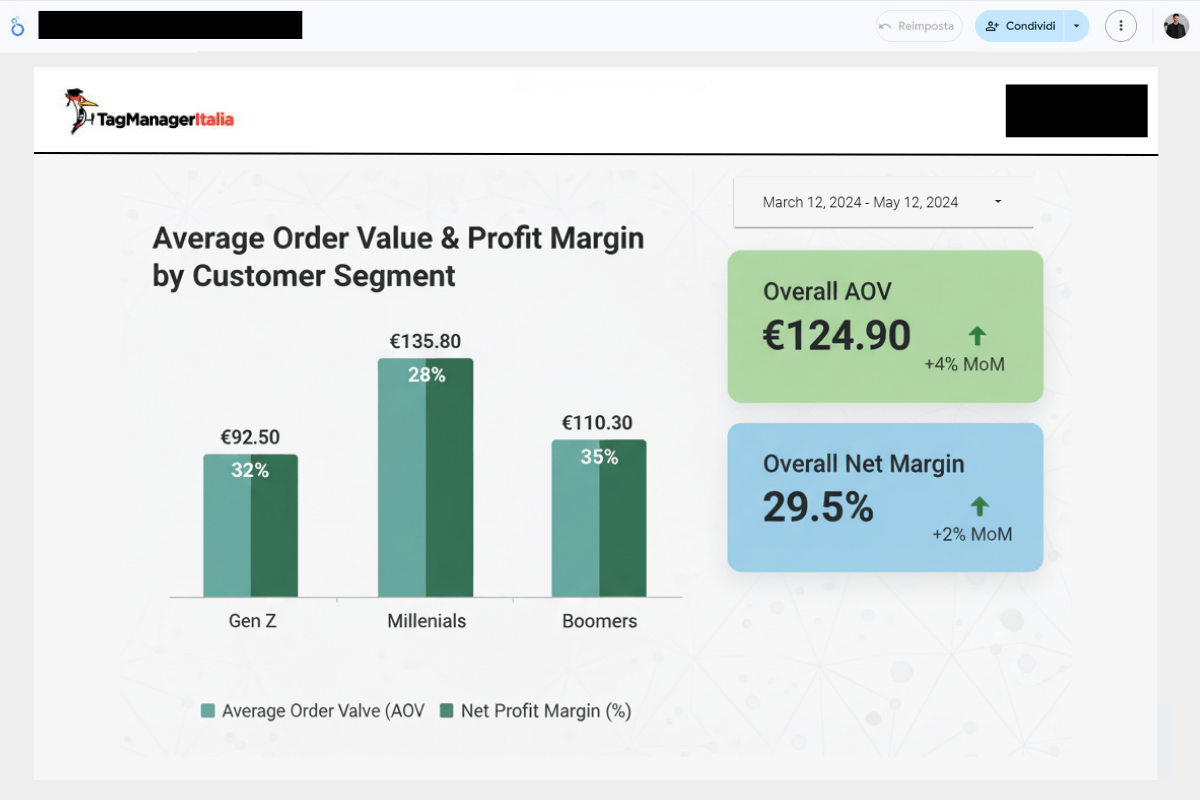The height and width of the screenshot is (800, 1200).
Task: Click the Condividi share button label
Action: (x=1030, y=26)
